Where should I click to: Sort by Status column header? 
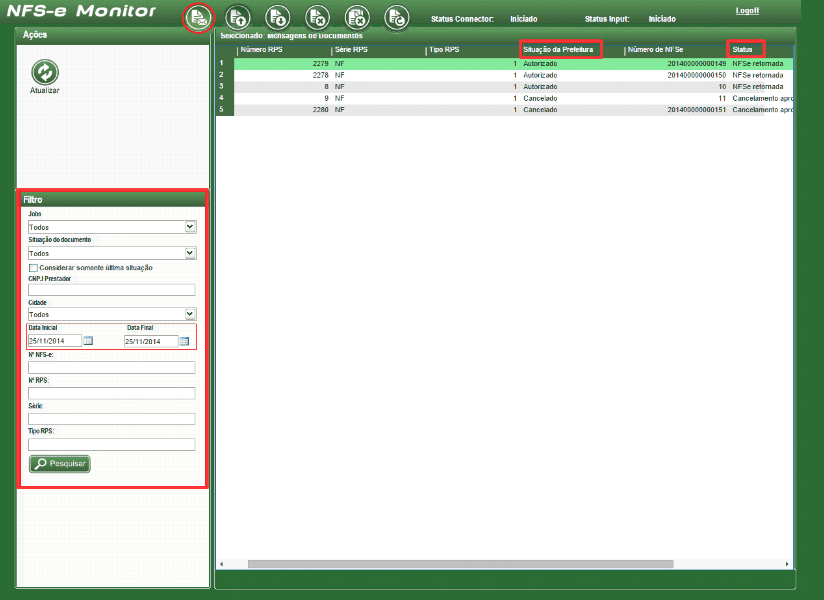point(743,50)
